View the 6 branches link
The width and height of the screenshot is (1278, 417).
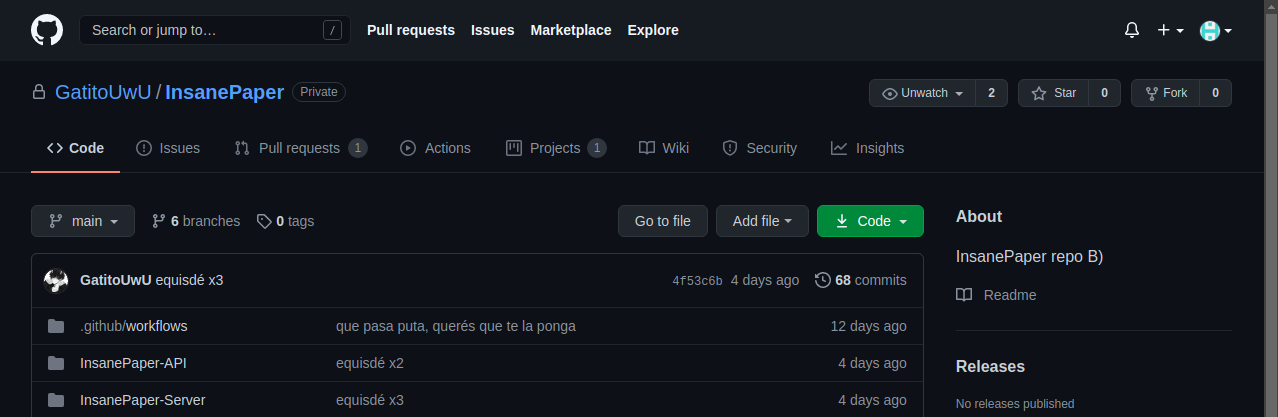[196, 221]
